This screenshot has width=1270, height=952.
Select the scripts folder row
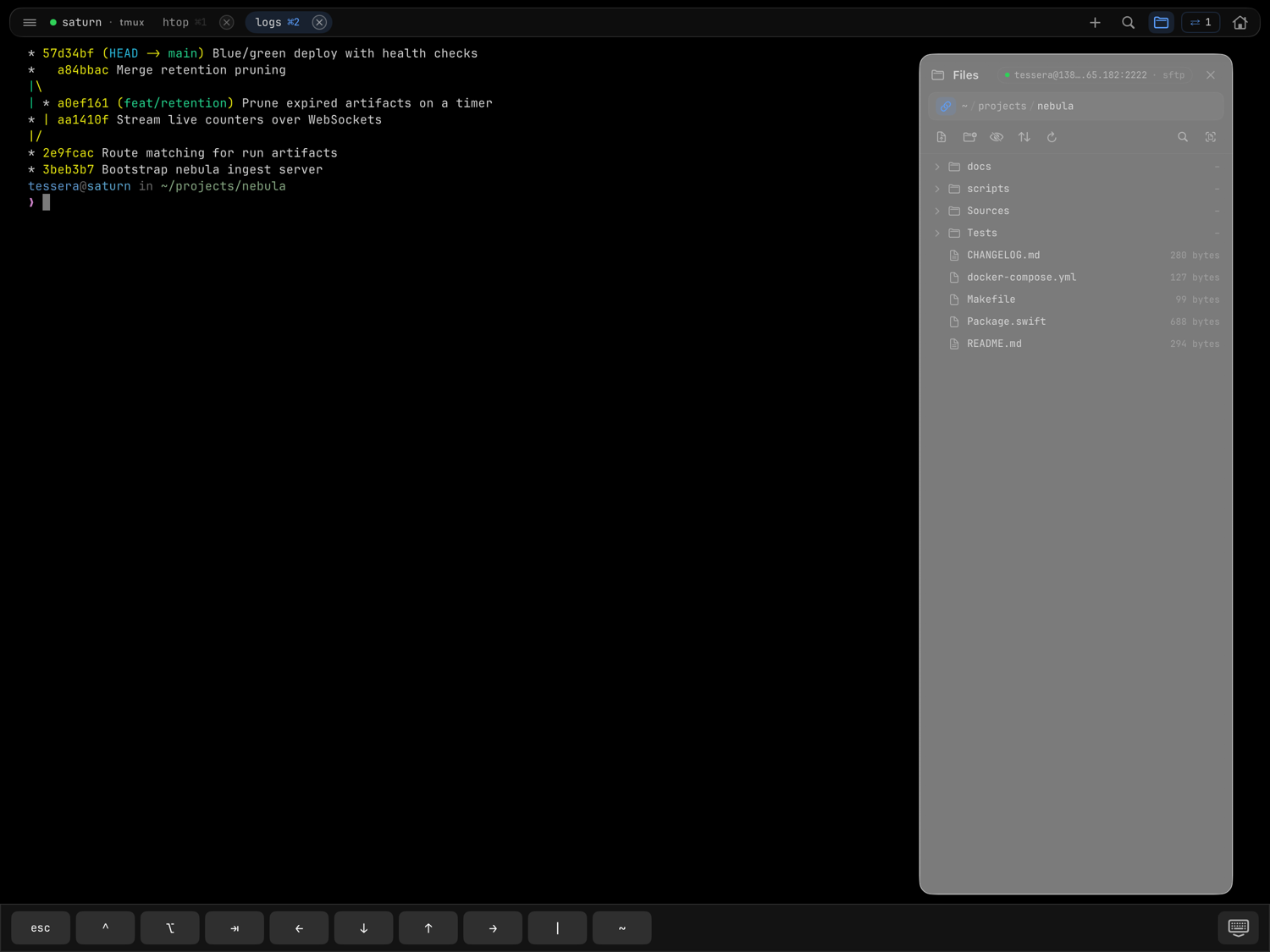coord(1076,189)
